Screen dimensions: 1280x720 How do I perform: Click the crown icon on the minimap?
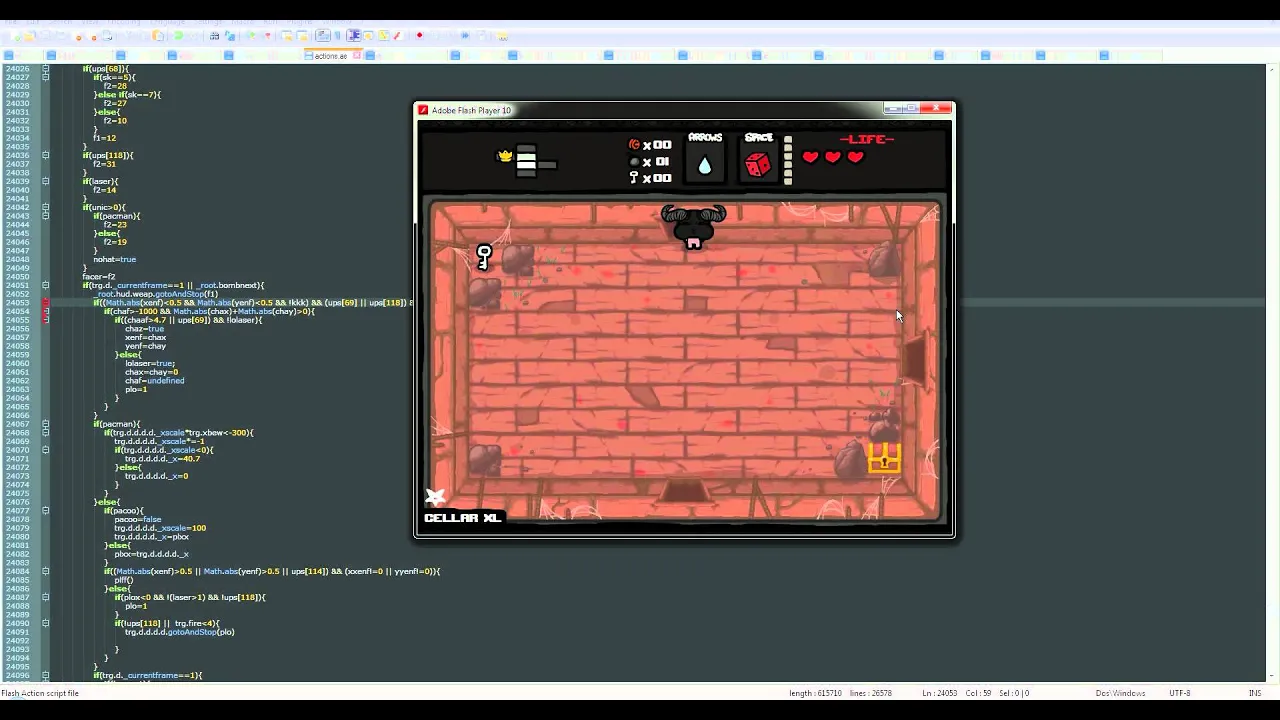[504, 156]
